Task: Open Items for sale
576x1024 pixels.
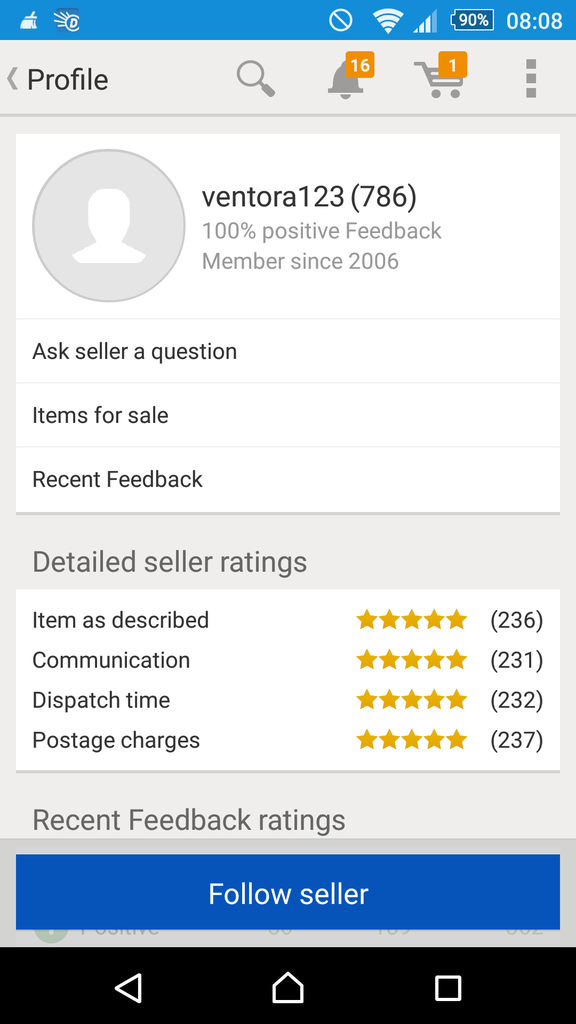Action: pos(288,415)
